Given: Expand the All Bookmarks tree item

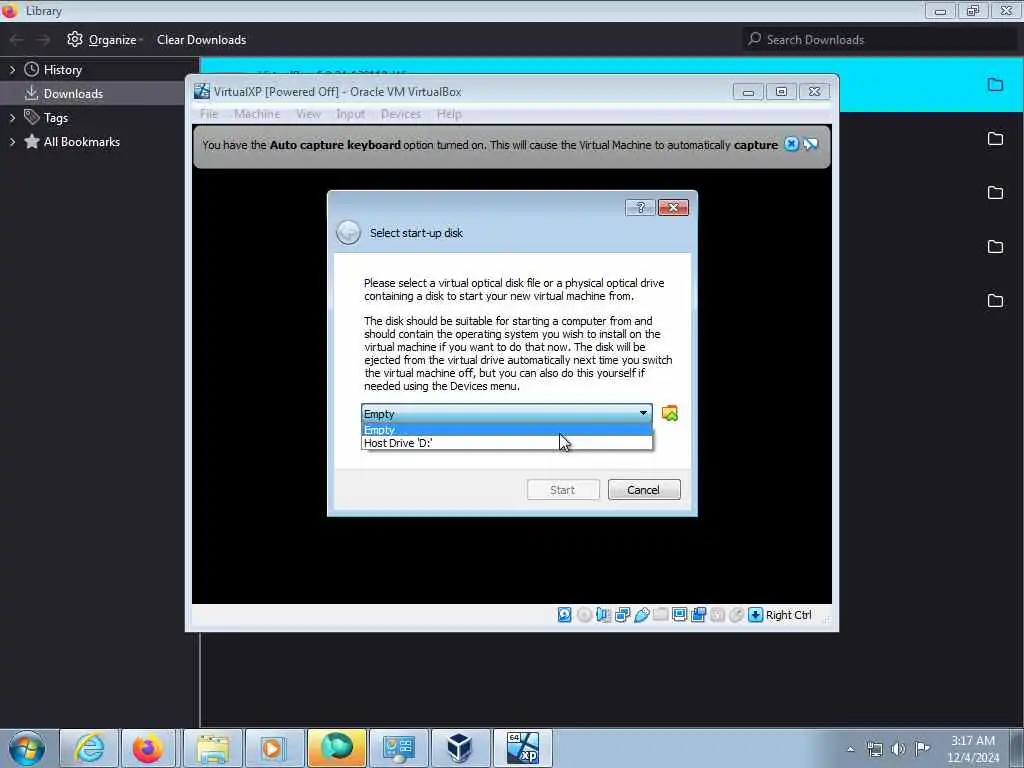Looking at the screenshot, I should point(12,142).
